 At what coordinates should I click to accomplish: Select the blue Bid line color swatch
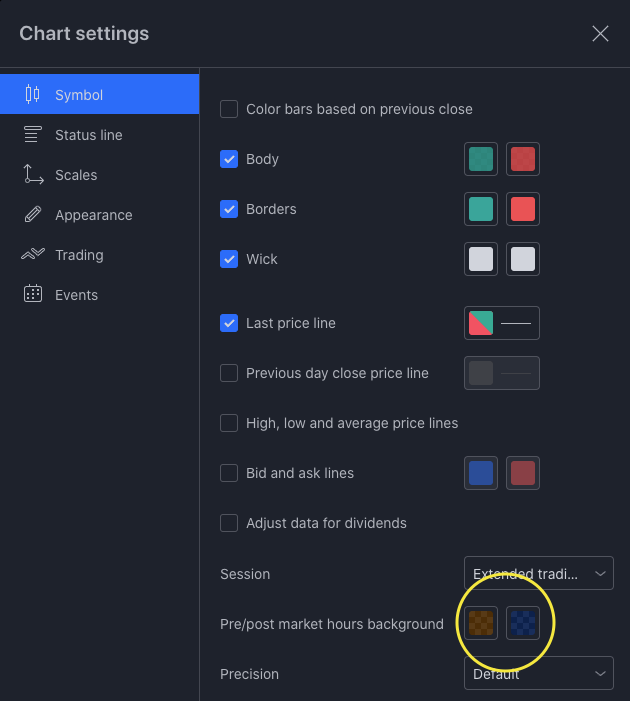tap(481, 473)
